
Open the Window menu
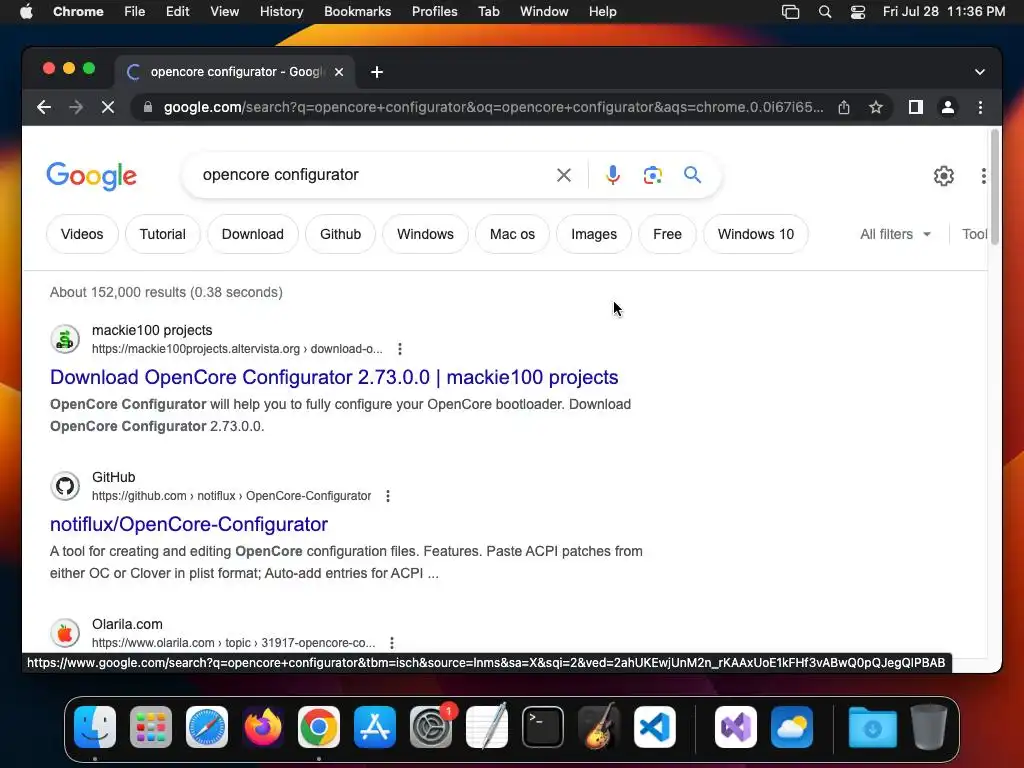coord(544,12)
